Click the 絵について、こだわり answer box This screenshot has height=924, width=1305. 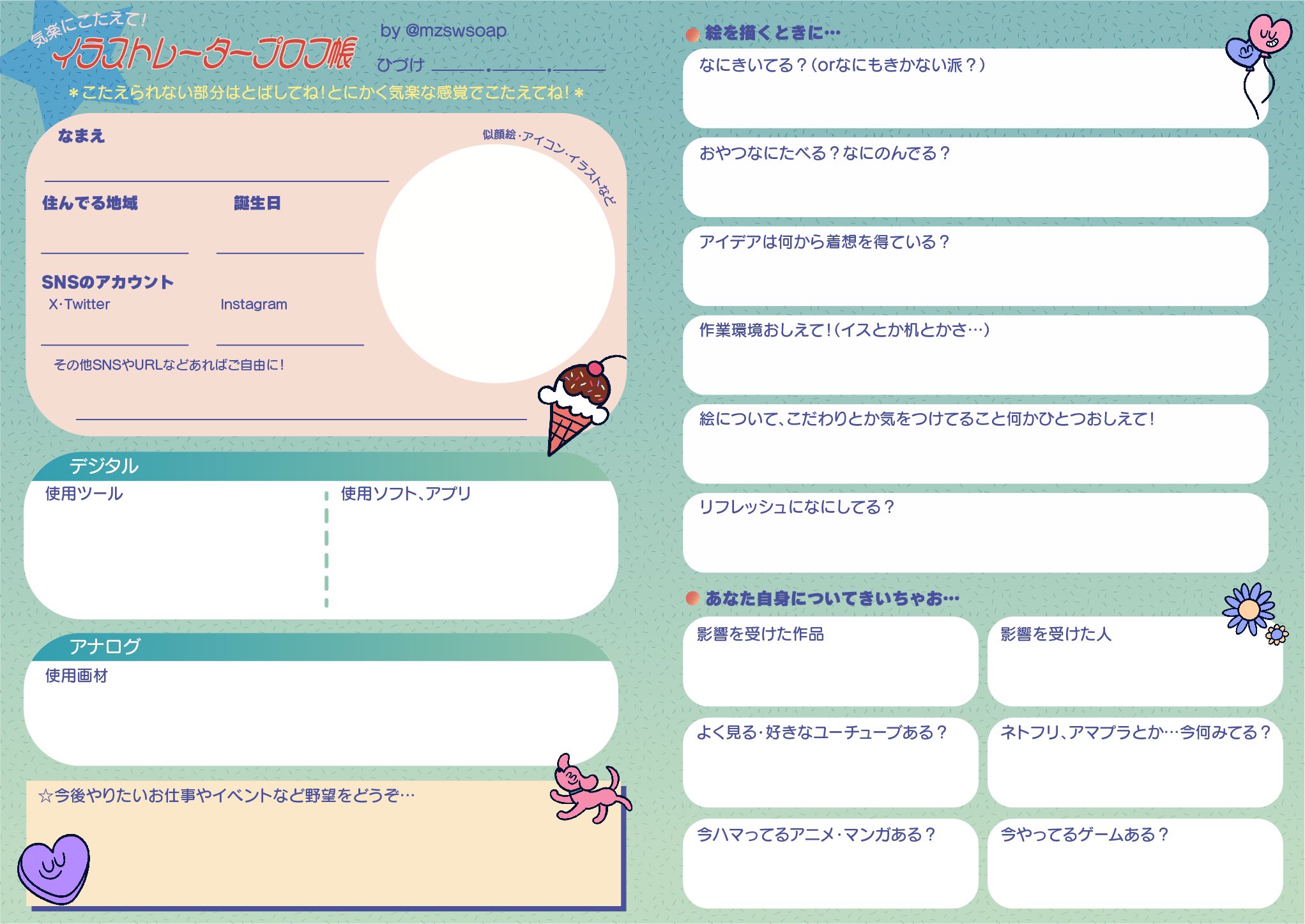pos(975,443)
